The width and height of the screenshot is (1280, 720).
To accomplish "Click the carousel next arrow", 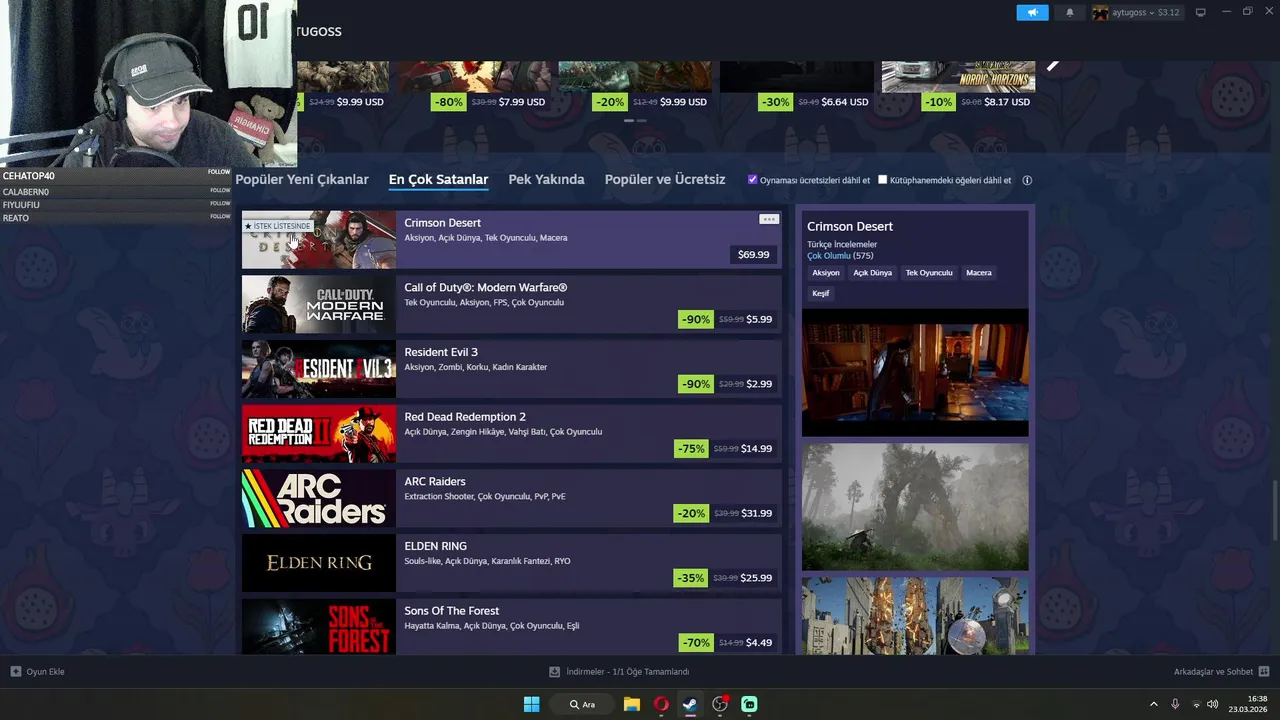I will tap(1052, 66).
